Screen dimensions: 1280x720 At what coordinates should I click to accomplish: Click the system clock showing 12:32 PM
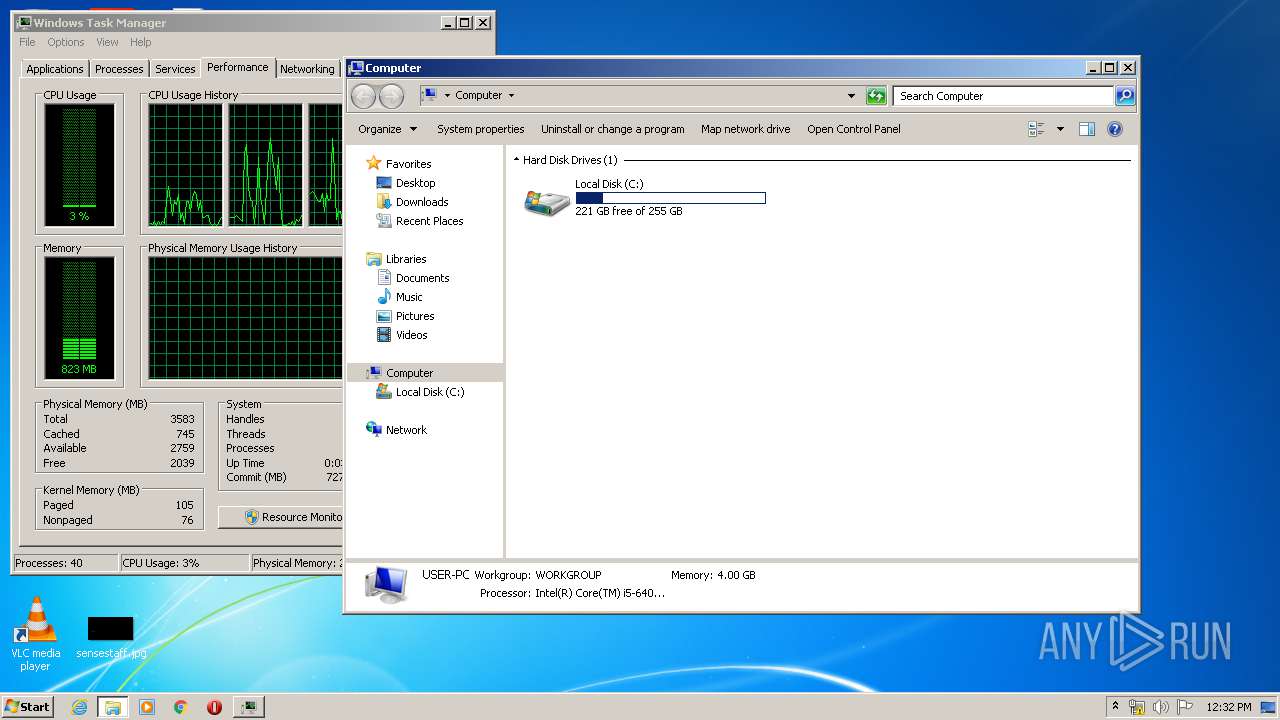point(1229,707)
